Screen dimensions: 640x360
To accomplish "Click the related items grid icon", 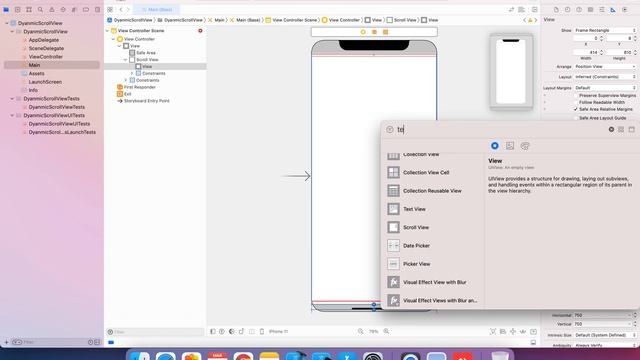I will pyautogui.click(x=110, y=9).
